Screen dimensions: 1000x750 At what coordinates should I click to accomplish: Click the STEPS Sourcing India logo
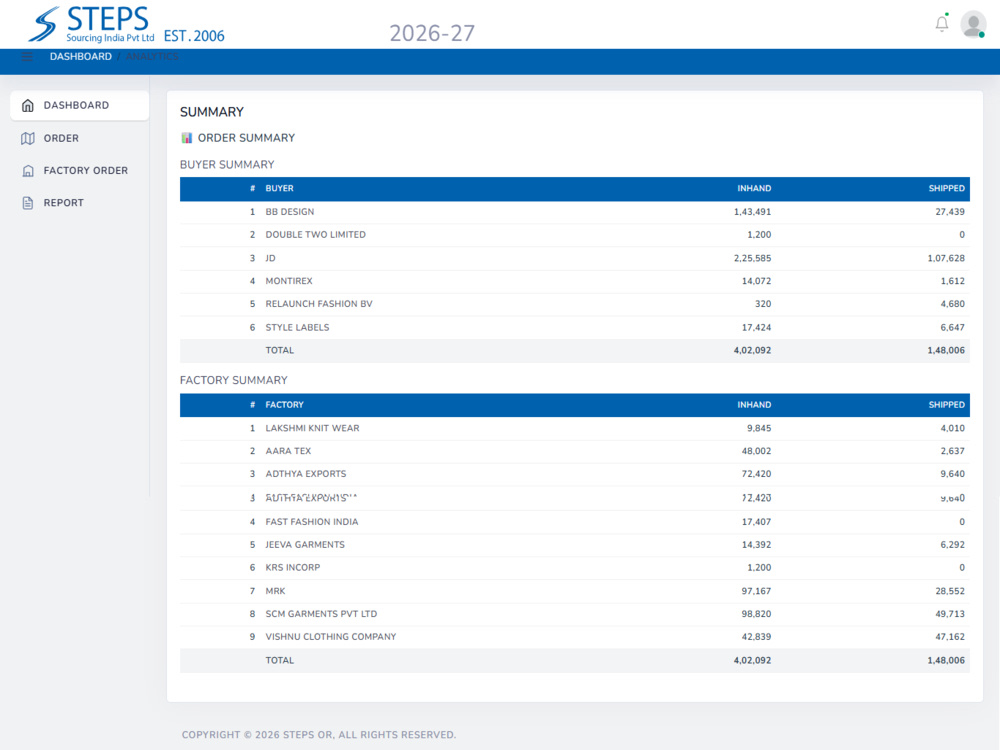[91, 24]
